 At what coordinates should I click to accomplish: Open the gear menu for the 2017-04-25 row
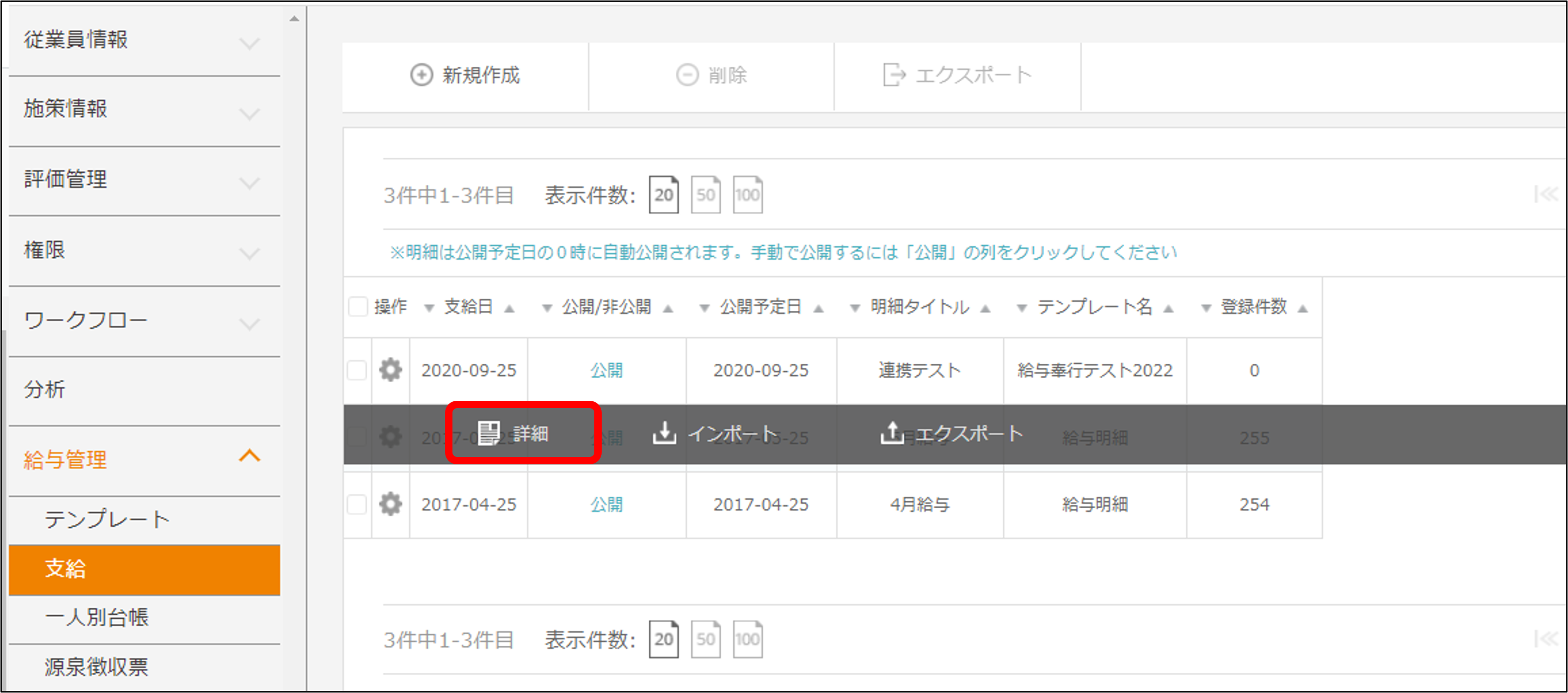(x=390, y=503)
